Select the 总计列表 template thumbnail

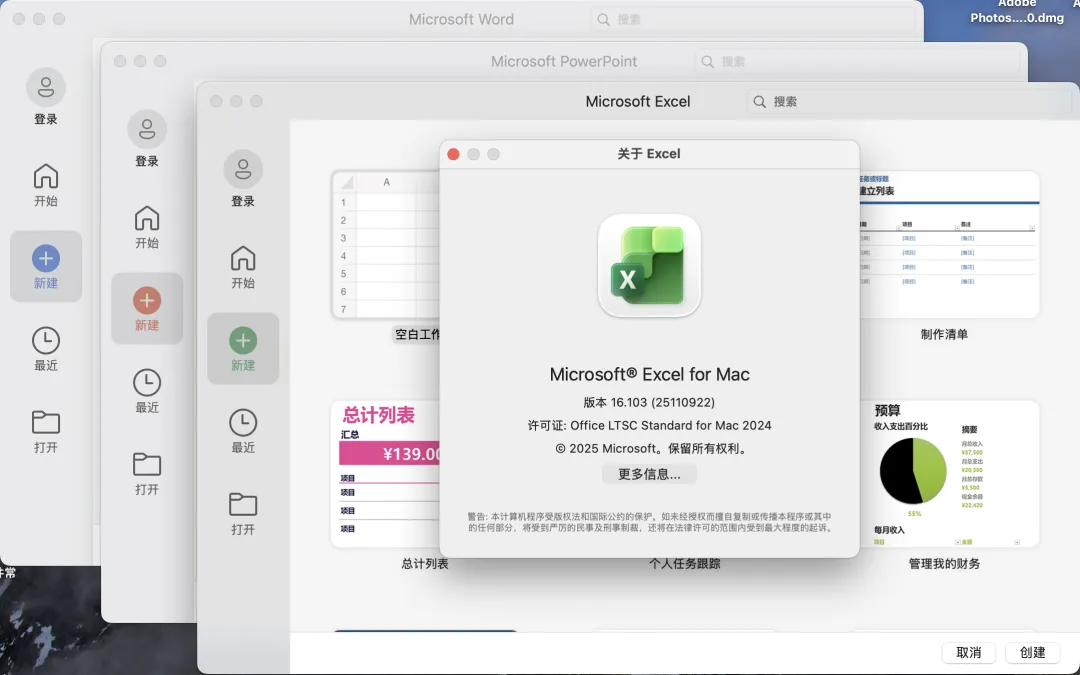pos(390,473)
